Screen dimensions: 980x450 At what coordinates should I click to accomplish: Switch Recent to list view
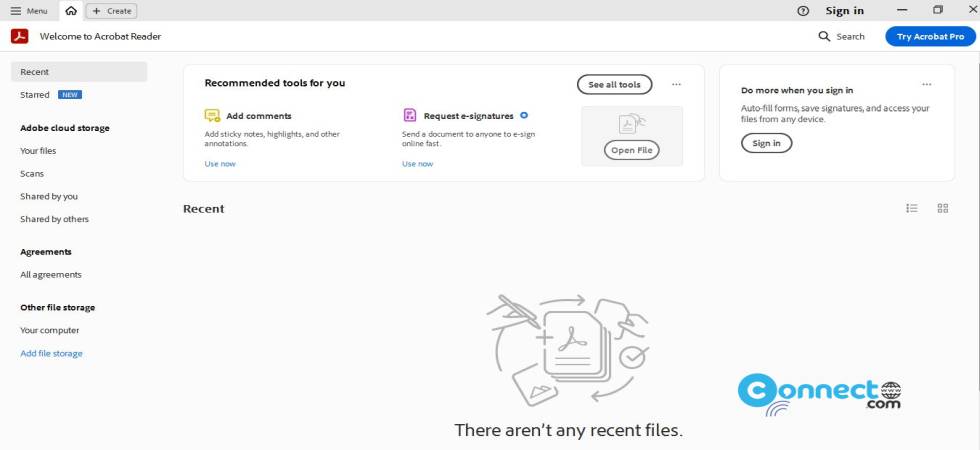point(912,208)
